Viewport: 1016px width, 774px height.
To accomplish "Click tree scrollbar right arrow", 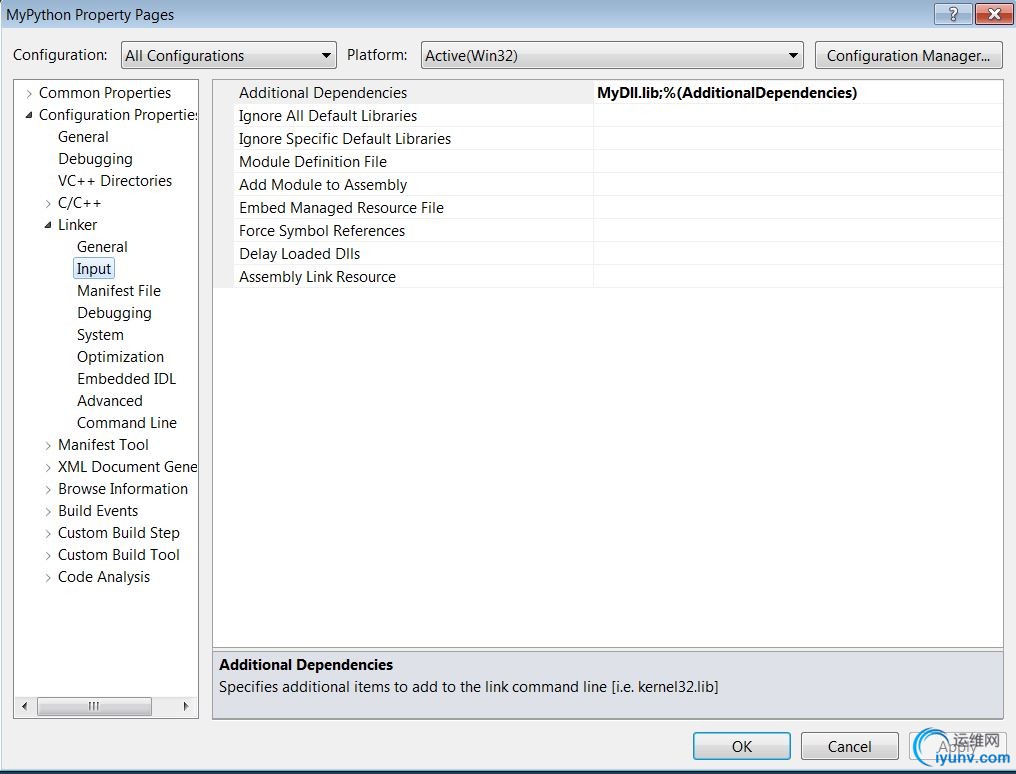I will point(186,706).
